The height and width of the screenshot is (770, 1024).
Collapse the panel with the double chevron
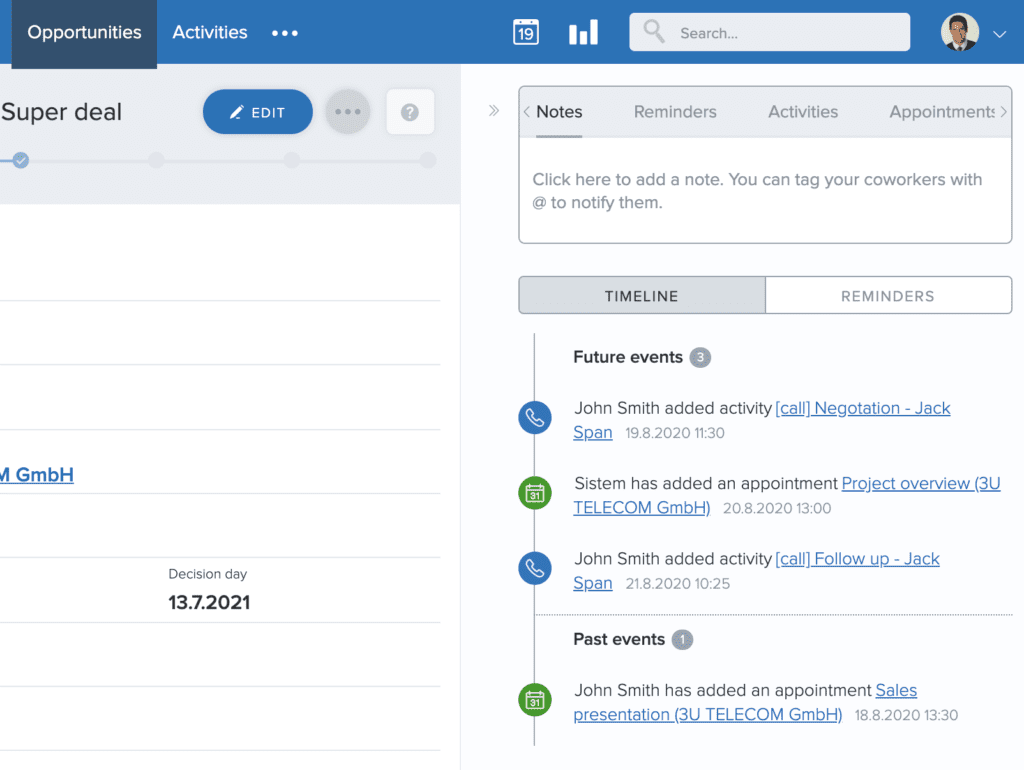(x=493, y=112)
